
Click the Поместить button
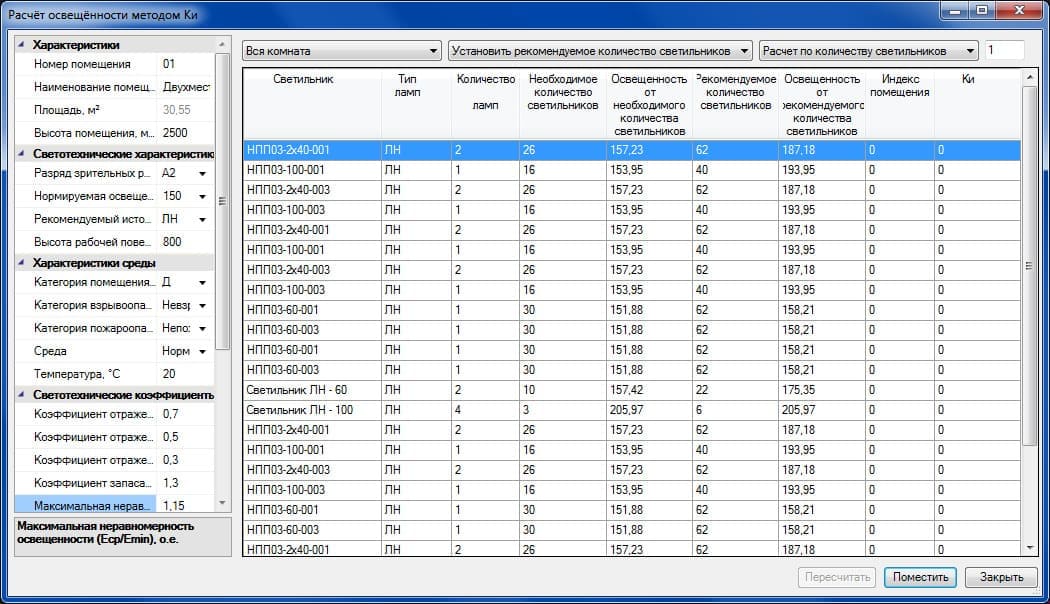(x=920, y=577)
